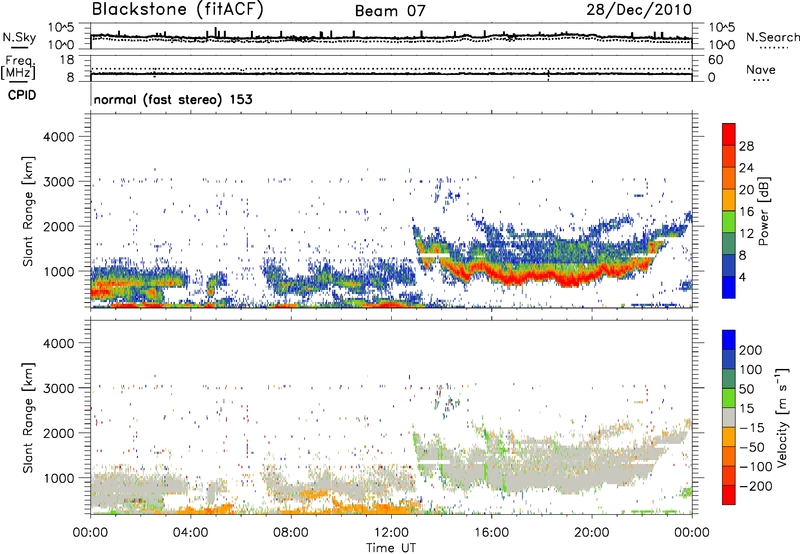This screenshot has height=554, width=800.
Task: Click the 'Blackstone (fitACF)' plot title
Action: tap(178, 10)
